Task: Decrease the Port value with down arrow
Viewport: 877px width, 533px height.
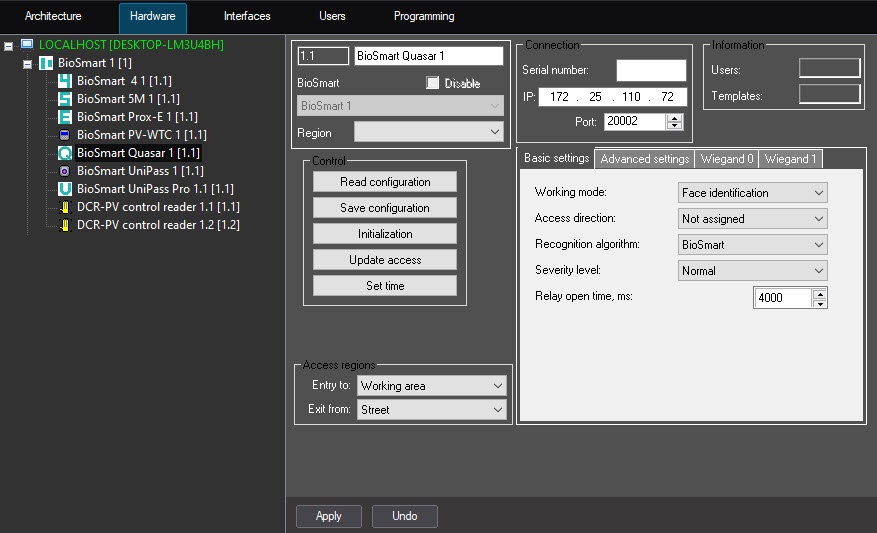Action: coord(675,126)
